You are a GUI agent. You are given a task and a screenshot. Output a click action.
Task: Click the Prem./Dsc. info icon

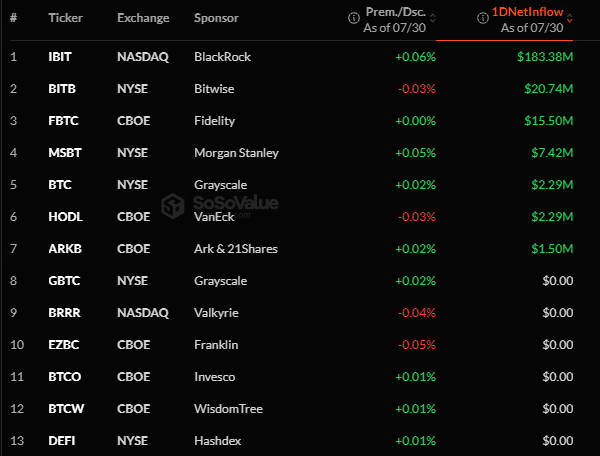pos(354,18)
